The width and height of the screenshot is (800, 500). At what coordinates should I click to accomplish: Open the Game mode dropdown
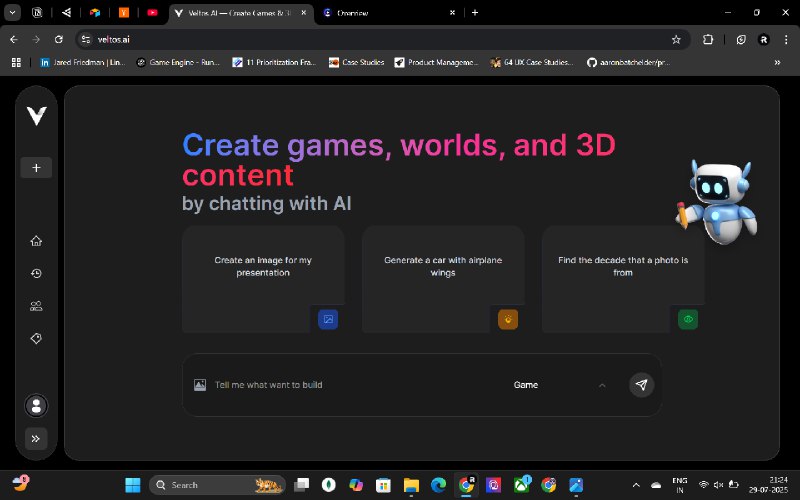[559, 385]
